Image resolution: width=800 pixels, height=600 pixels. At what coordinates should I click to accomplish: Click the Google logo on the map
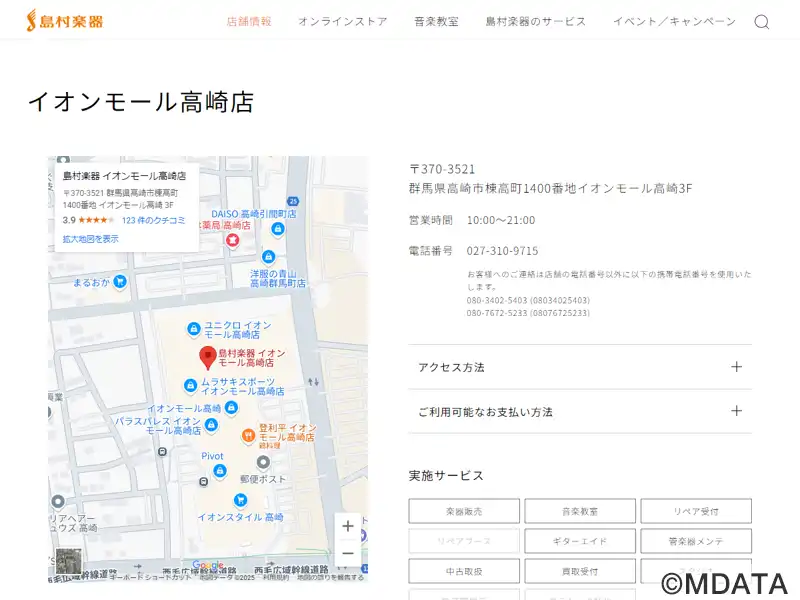coord(208,565)
